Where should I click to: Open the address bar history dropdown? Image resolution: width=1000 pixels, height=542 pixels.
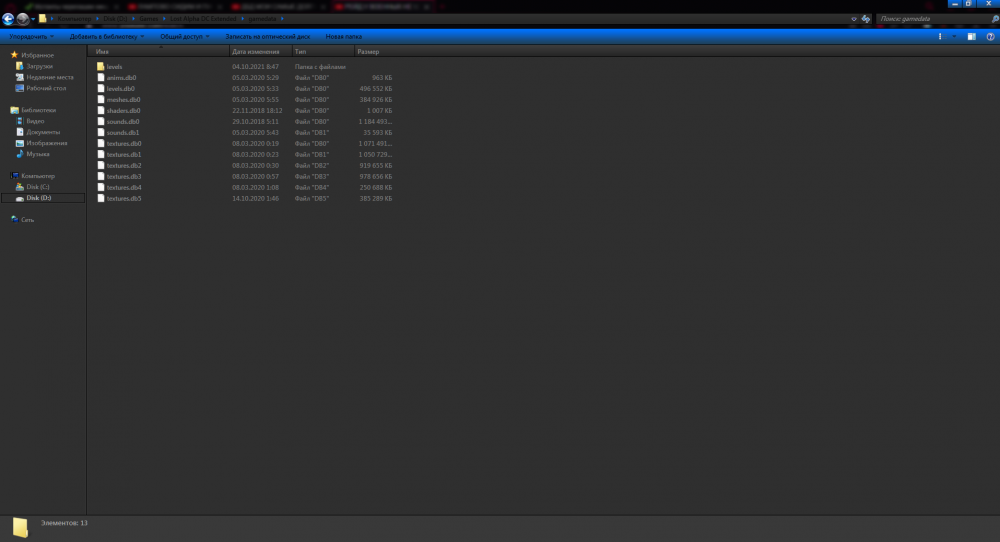click(x=853, y=19)
